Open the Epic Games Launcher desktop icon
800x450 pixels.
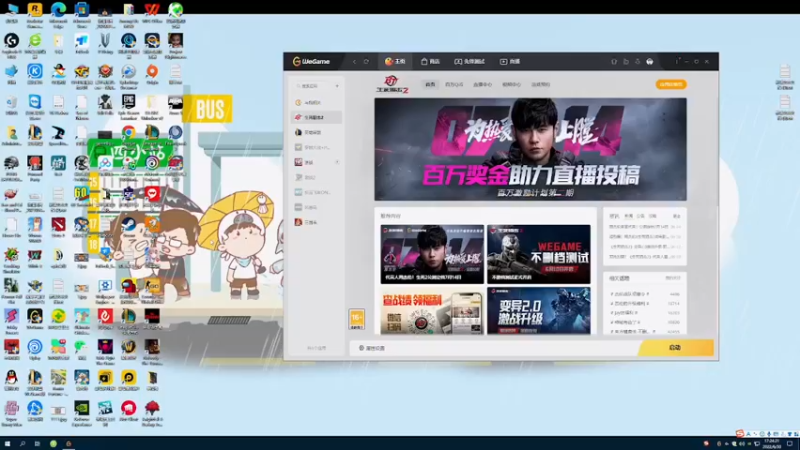click(129, 106)
